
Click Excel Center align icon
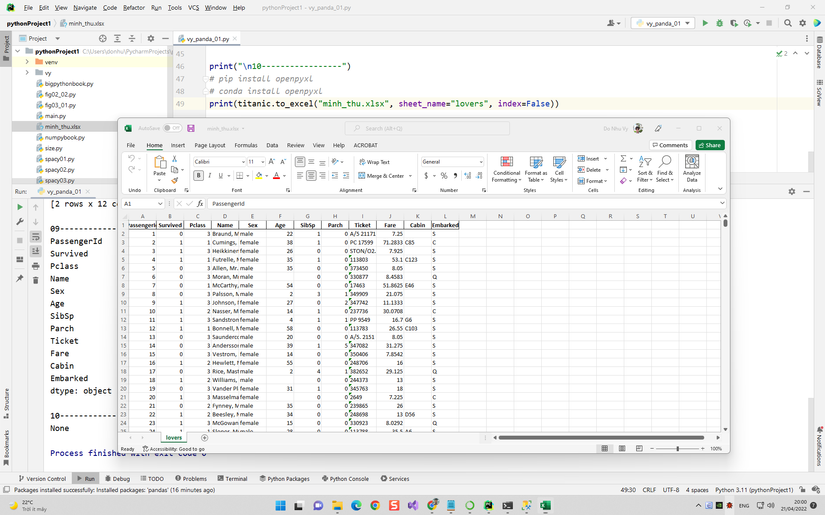[311, 176]
